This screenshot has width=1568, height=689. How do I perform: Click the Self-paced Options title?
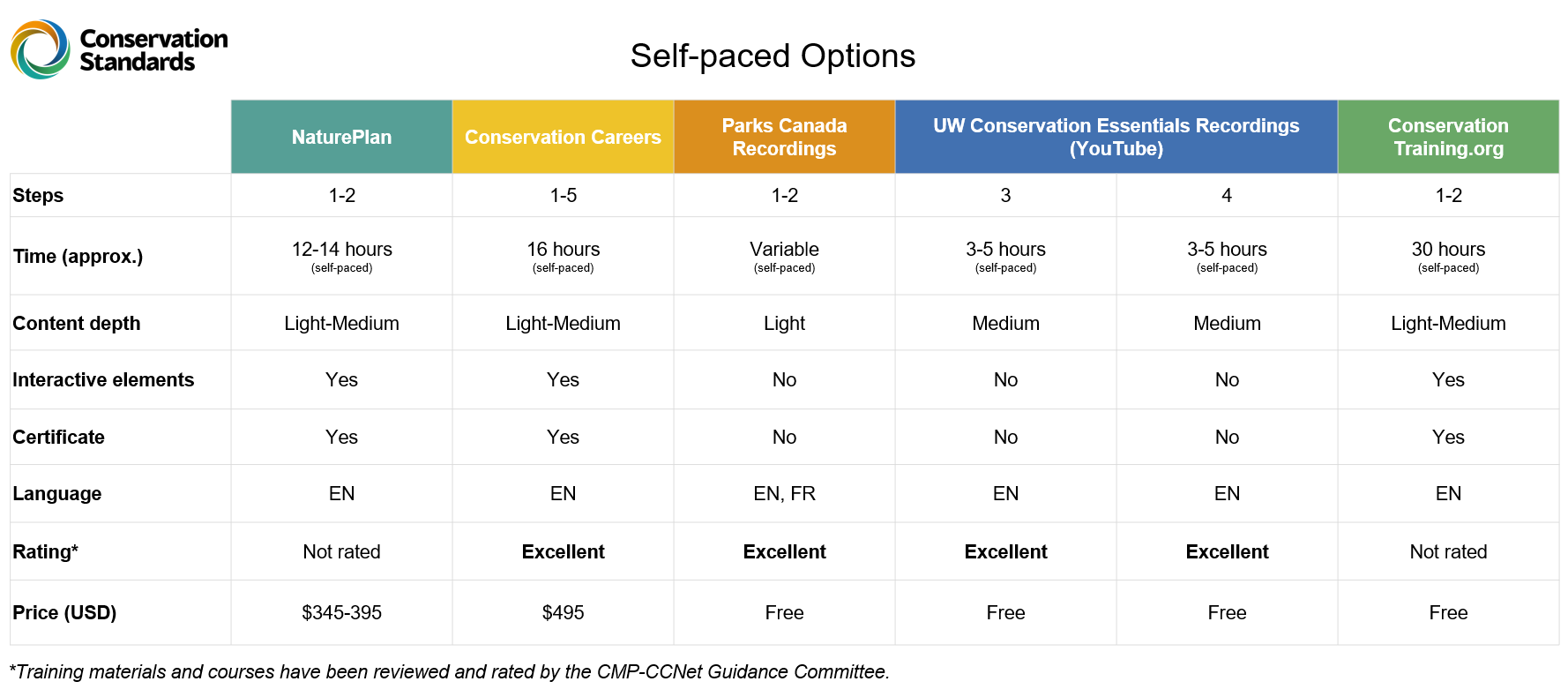[773, 56]
